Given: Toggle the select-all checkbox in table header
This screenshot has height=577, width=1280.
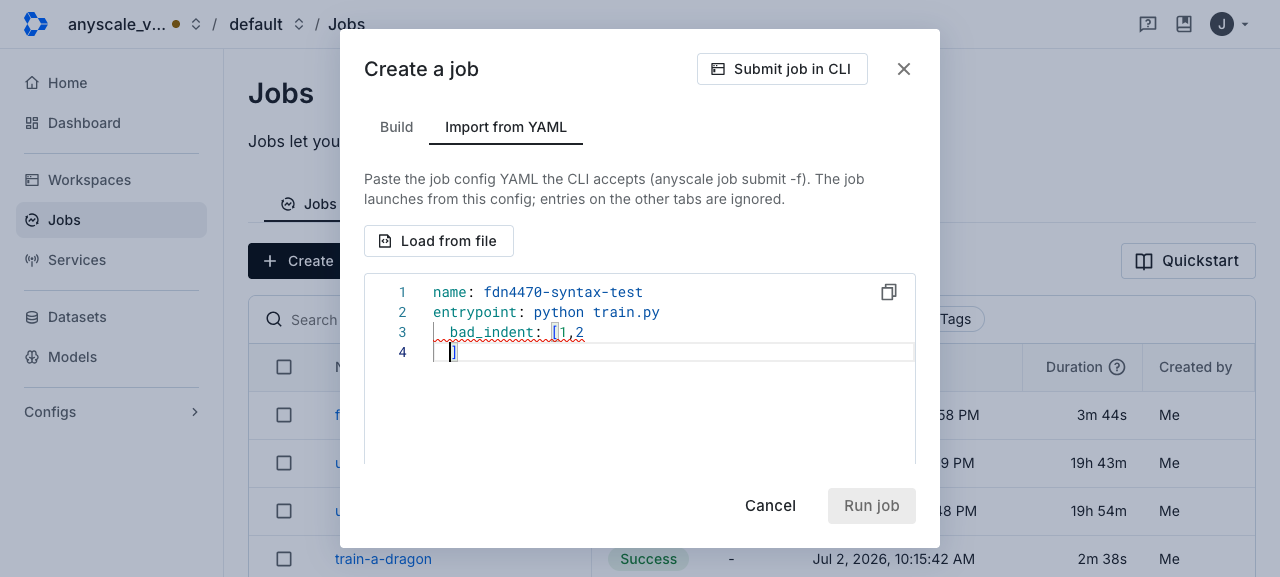Looking at the screenshot, I should [x=284, y=367].
